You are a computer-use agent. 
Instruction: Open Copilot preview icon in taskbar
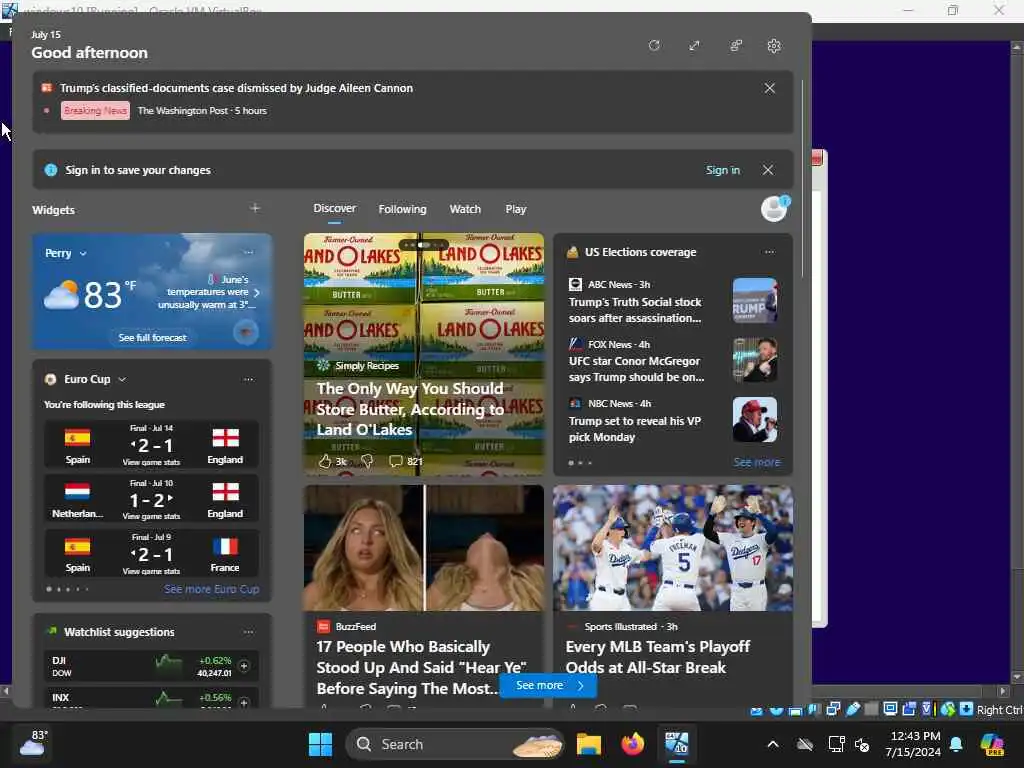[992, 744]
